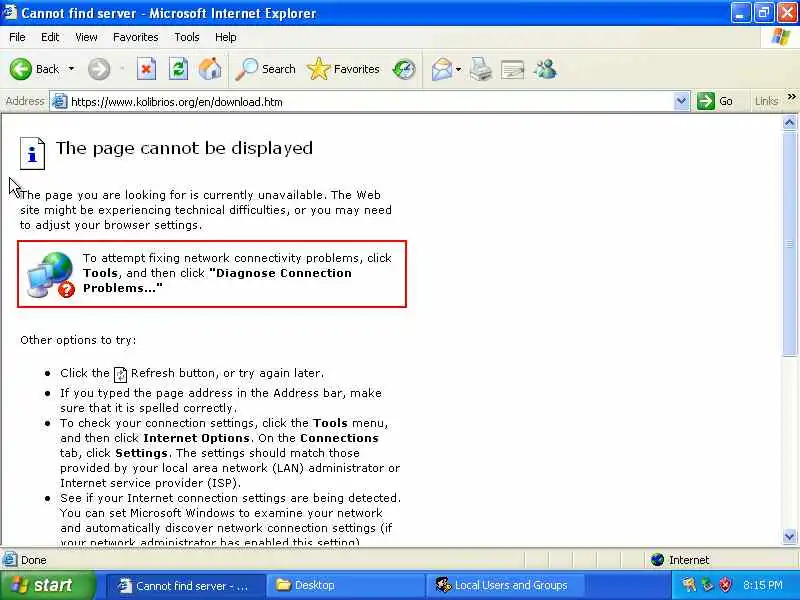Click the first system tray icon
The height and width of the screenshot is (600, 800).
click(689, 585)
